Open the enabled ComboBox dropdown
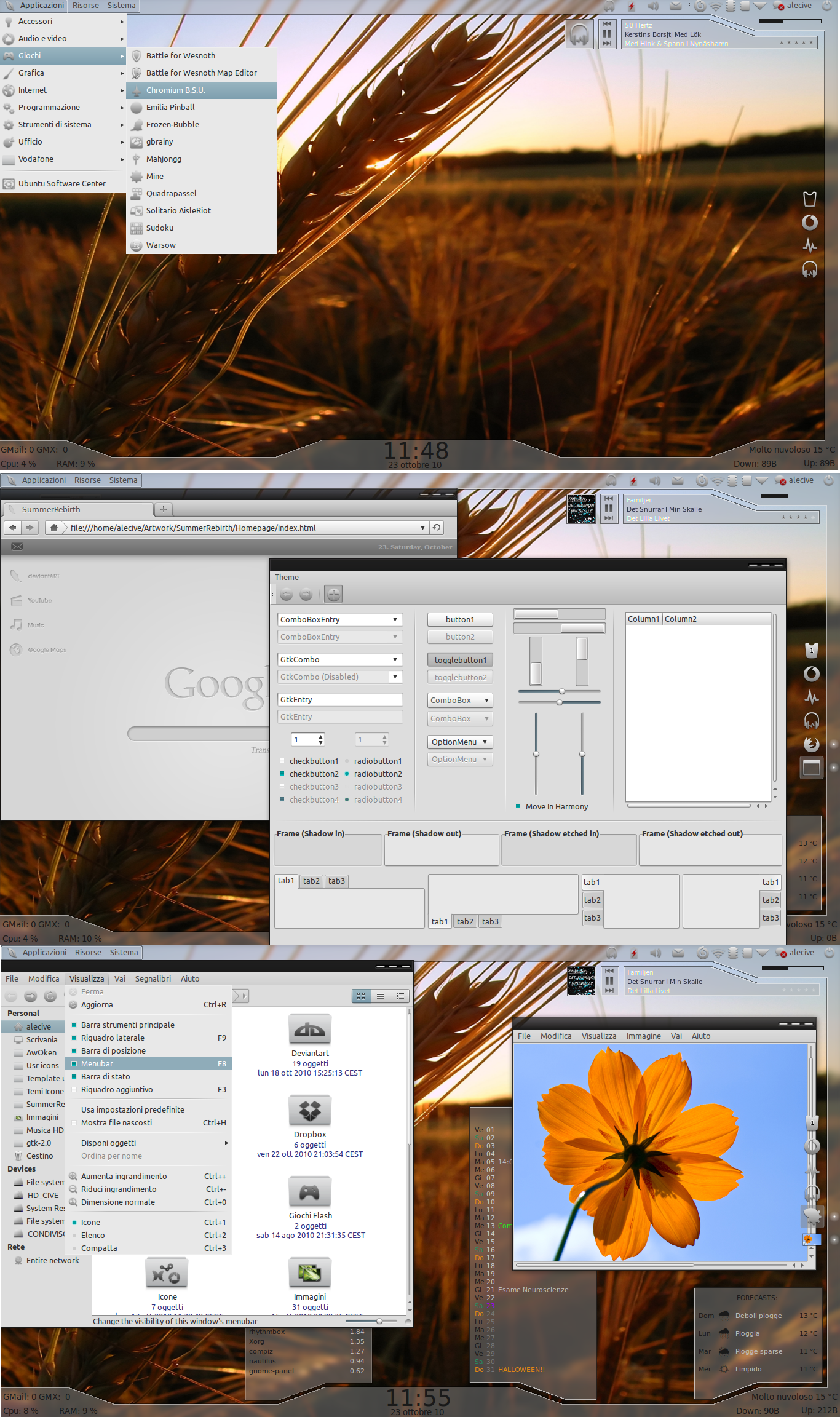This screenshot has height=1417, width=840. pos(460,700)
